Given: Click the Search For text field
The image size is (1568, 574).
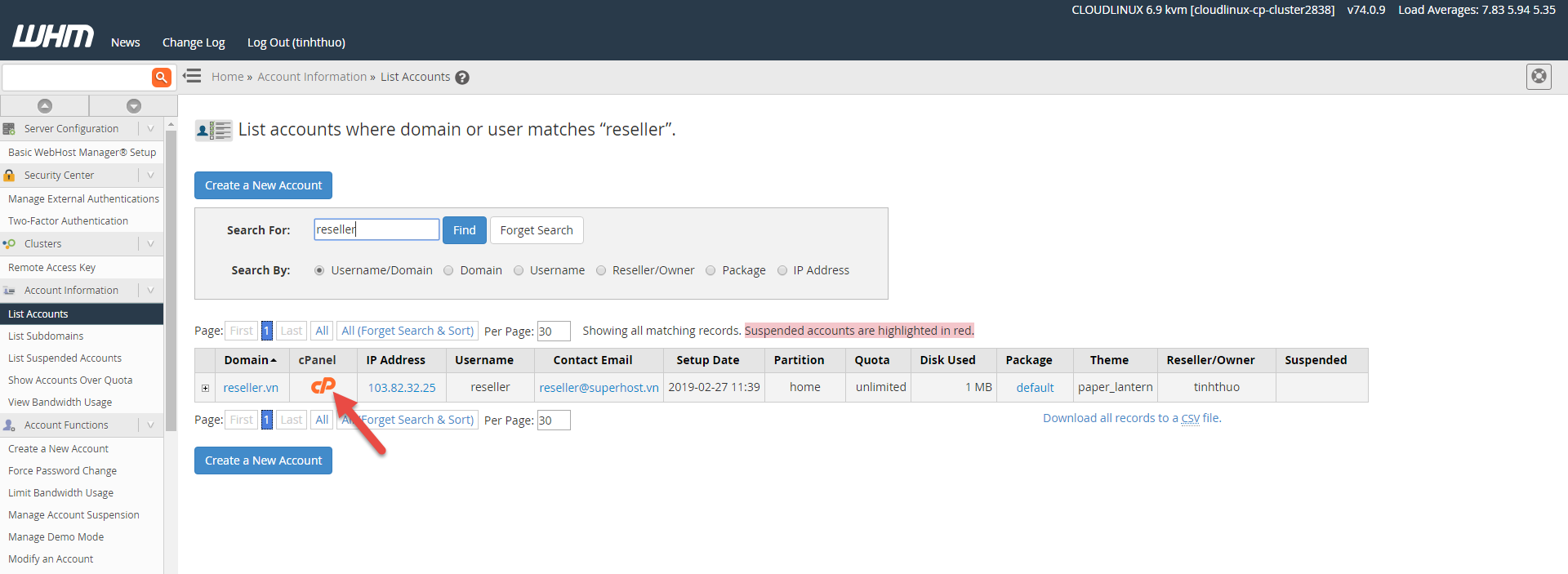Looking at the screenshot, I should click(376, 229).
